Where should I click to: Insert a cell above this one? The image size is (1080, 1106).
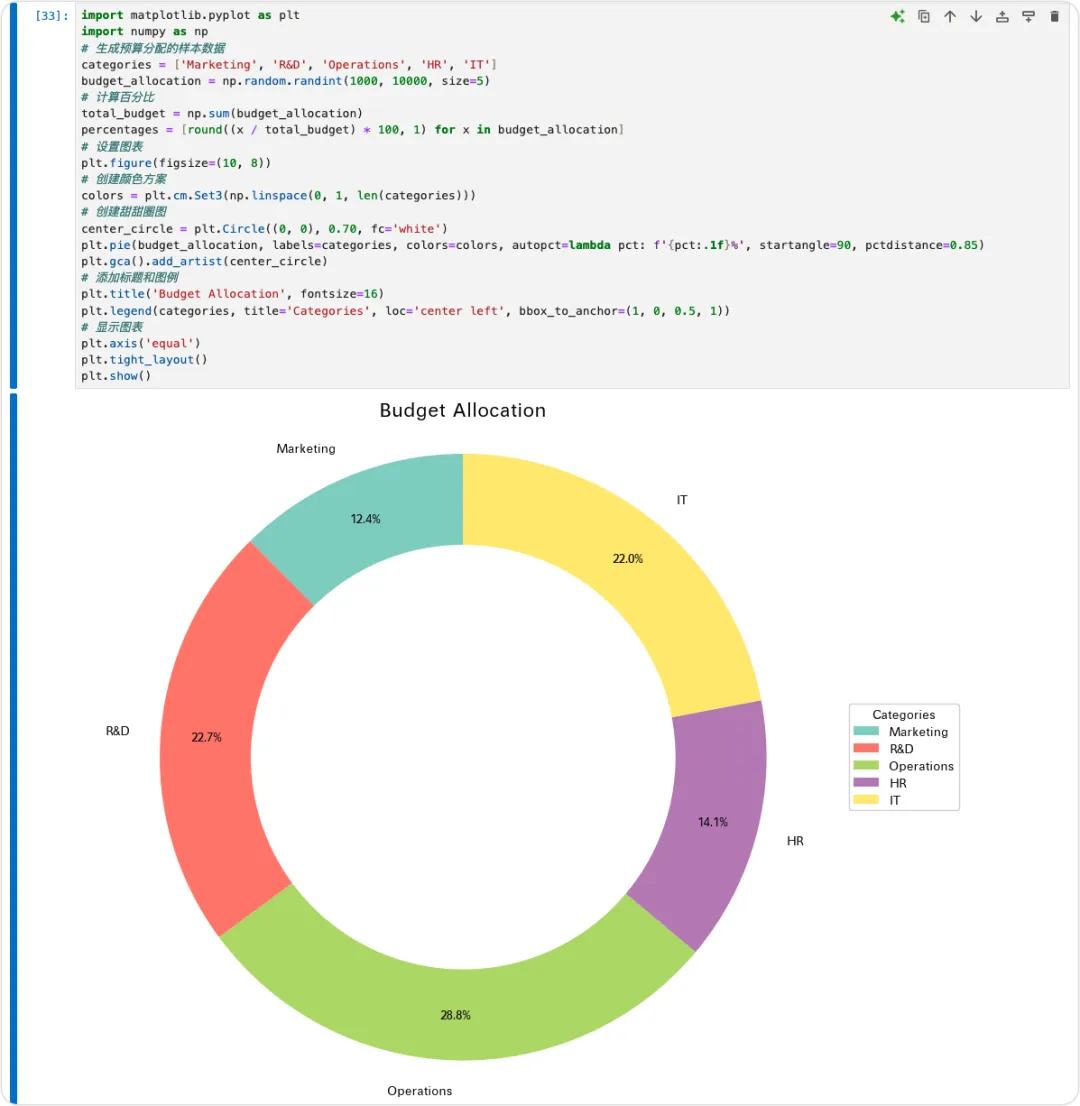click(1002, 16)
